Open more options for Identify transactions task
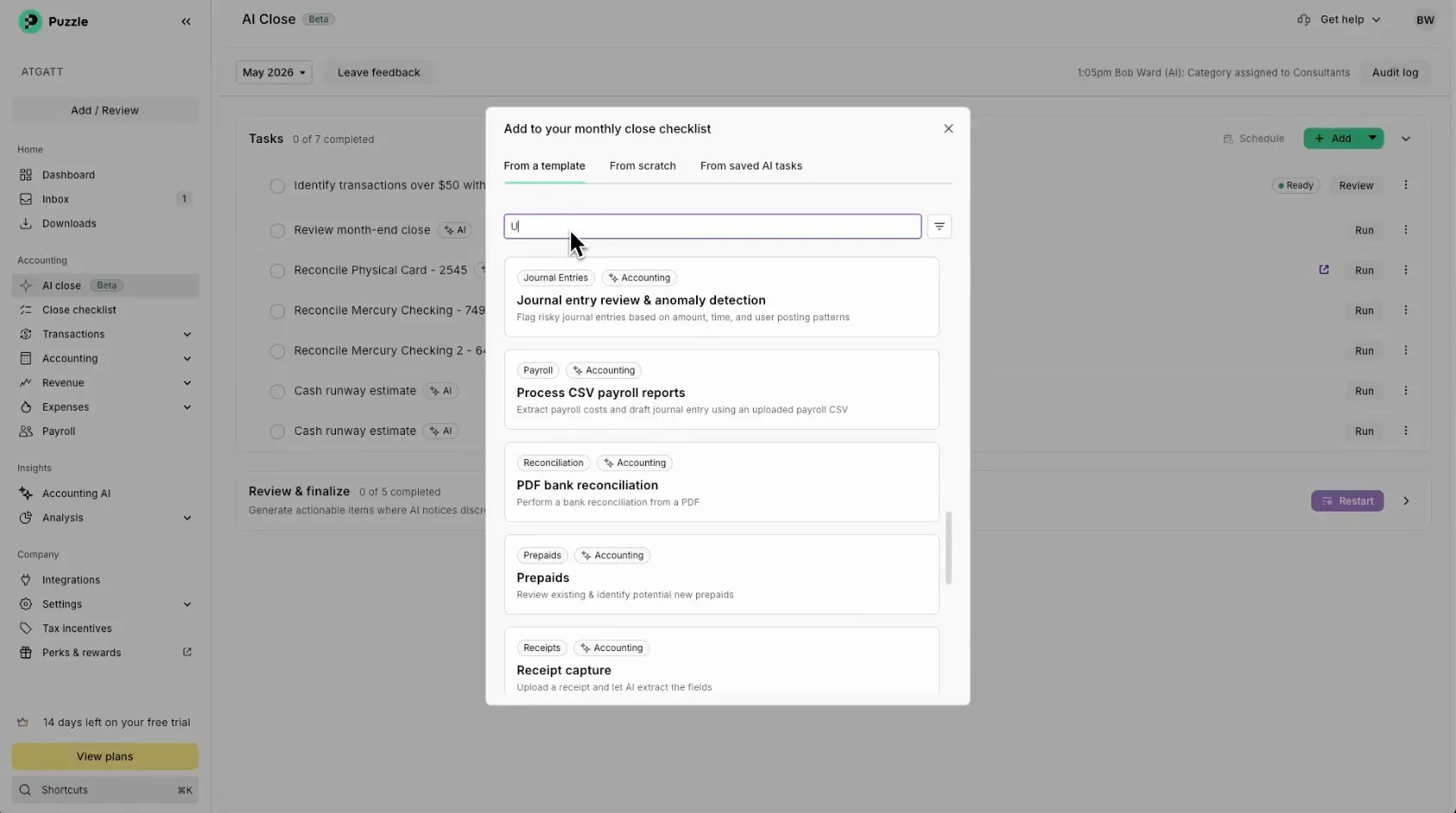This screenshot has width=1456, height=813. pos(1406,185)
